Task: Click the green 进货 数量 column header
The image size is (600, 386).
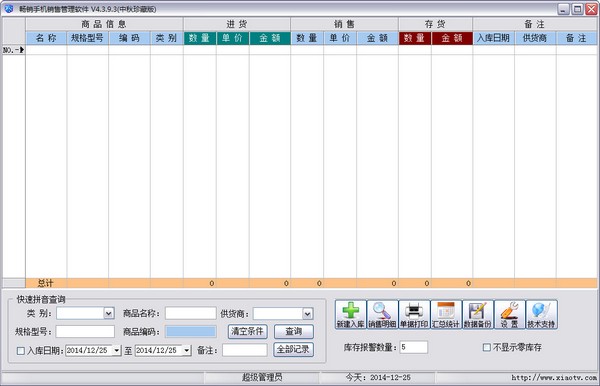Action: coord(200,38)
